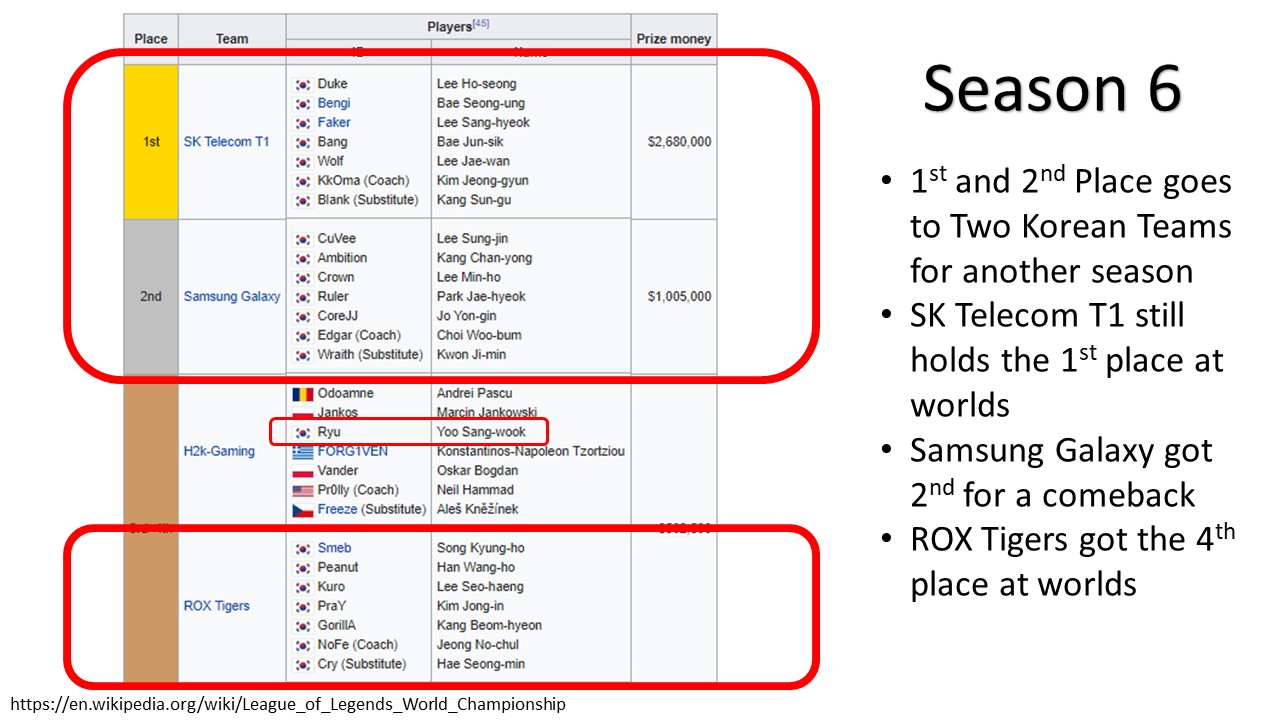Open the ROX Tigers team link

[x=216, y=606]
